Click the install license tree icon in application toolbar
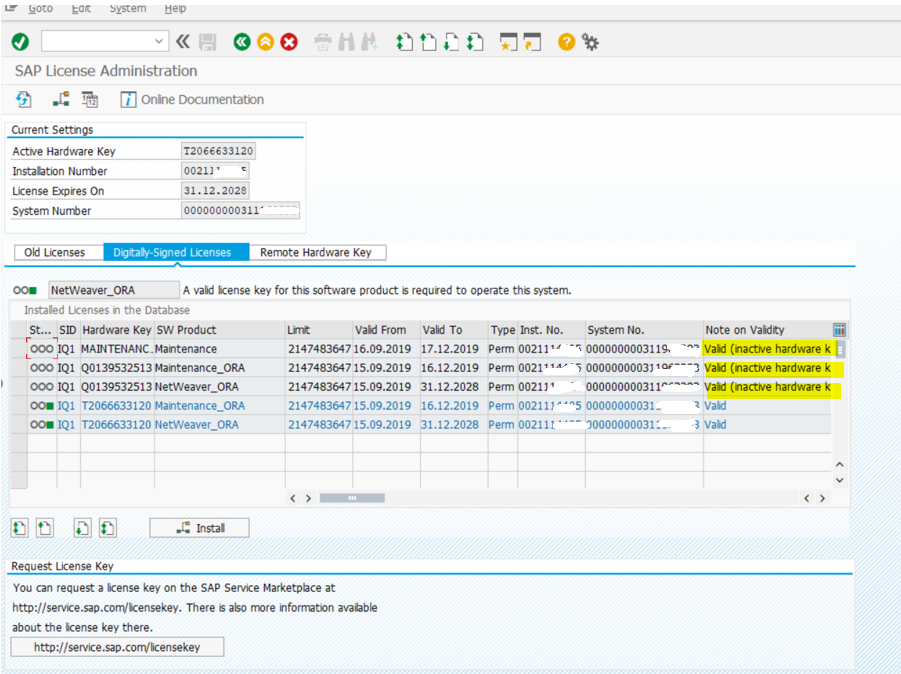The width and height of the screenshot is (901, 674). pyautogui.click(x=61, y=99)
